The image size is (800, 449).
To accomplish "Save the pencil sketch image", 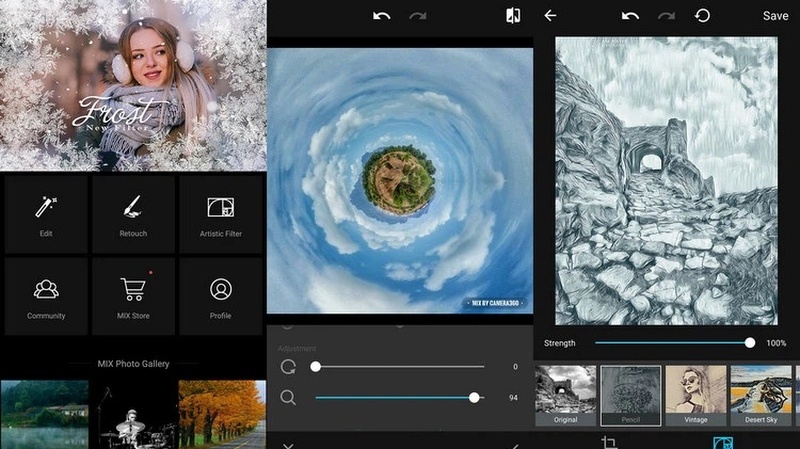I will pyautogui.click(x=776, y=16).
